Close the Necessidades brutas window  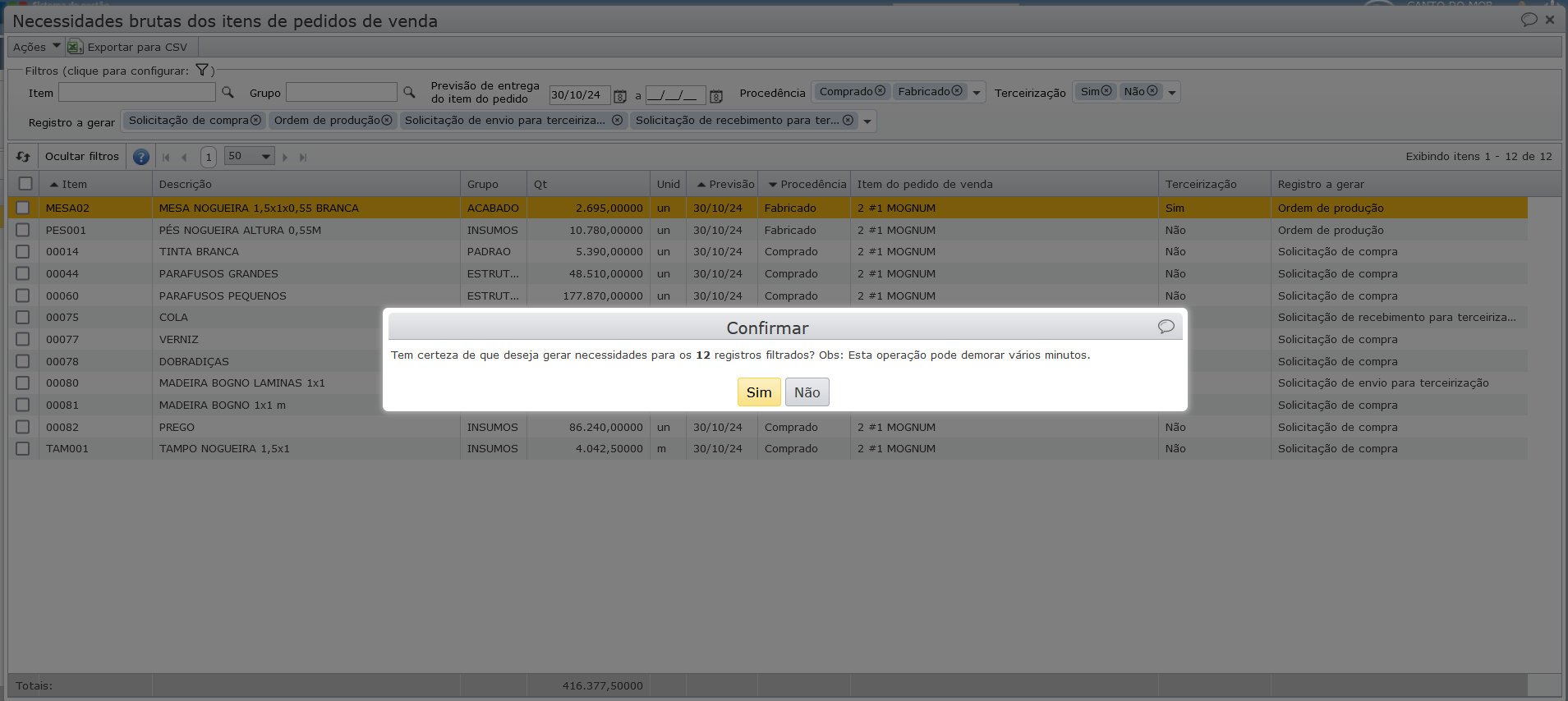(x=1550, y=20)
